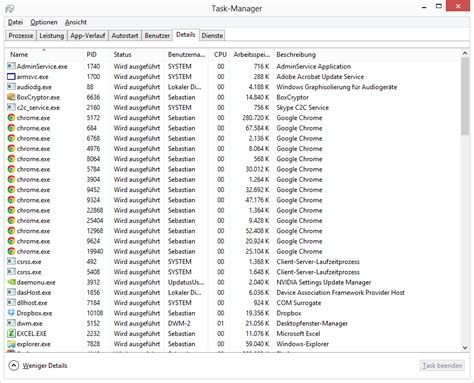The image size is (474, 383).
Task: Sort by the Status column header
Action: 137,54
